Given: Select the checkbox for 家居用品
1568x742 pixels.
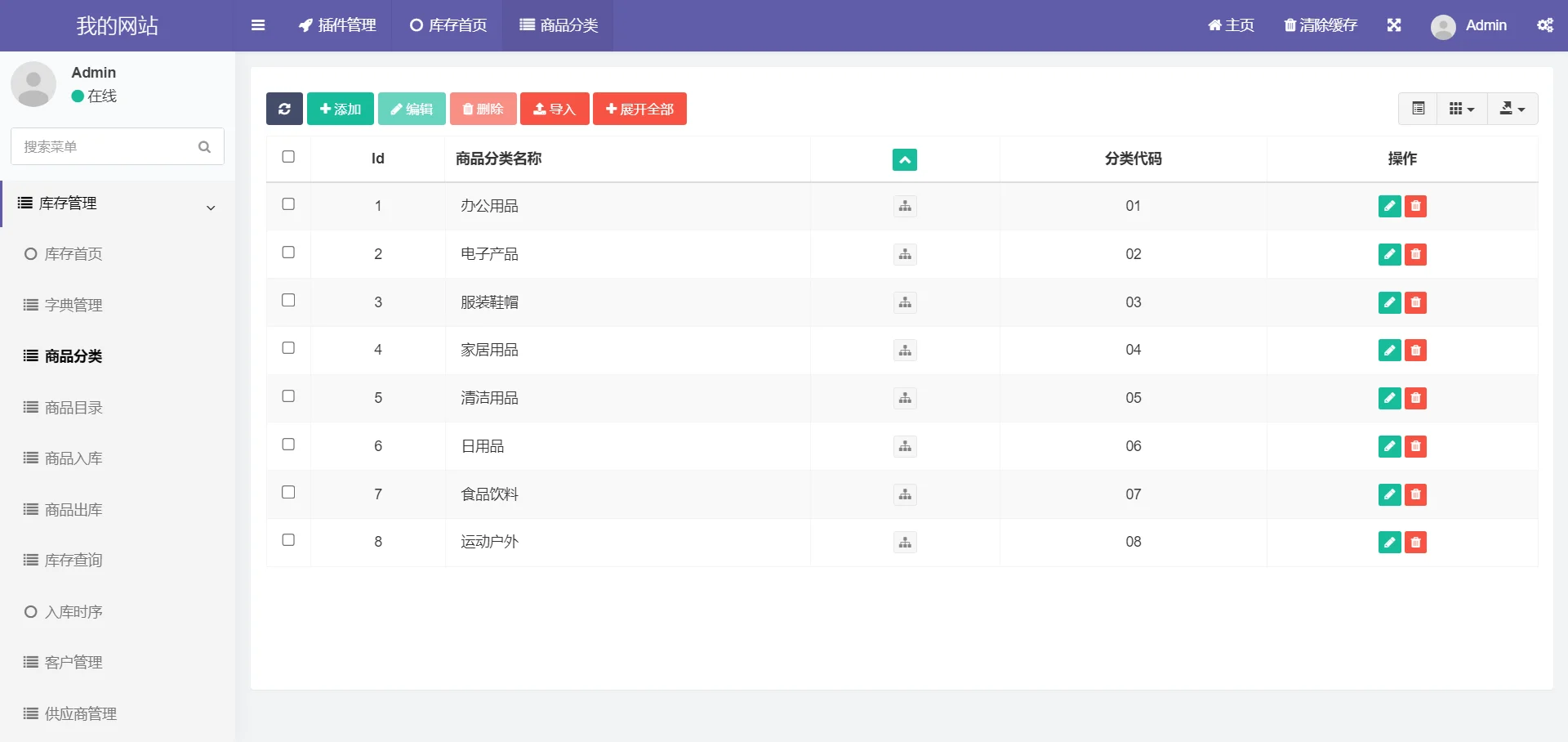Looking at the screenshot, I should click(x=287, y=348).
